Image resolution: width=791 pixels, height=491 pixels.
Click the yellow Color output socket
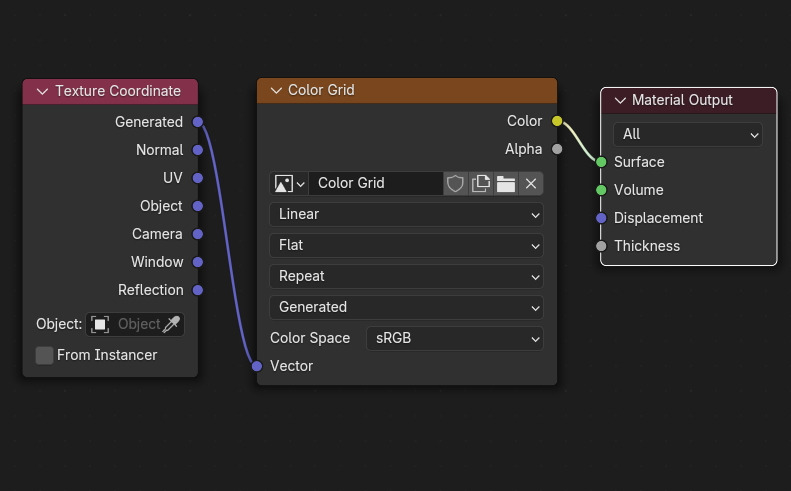point(557,121)
